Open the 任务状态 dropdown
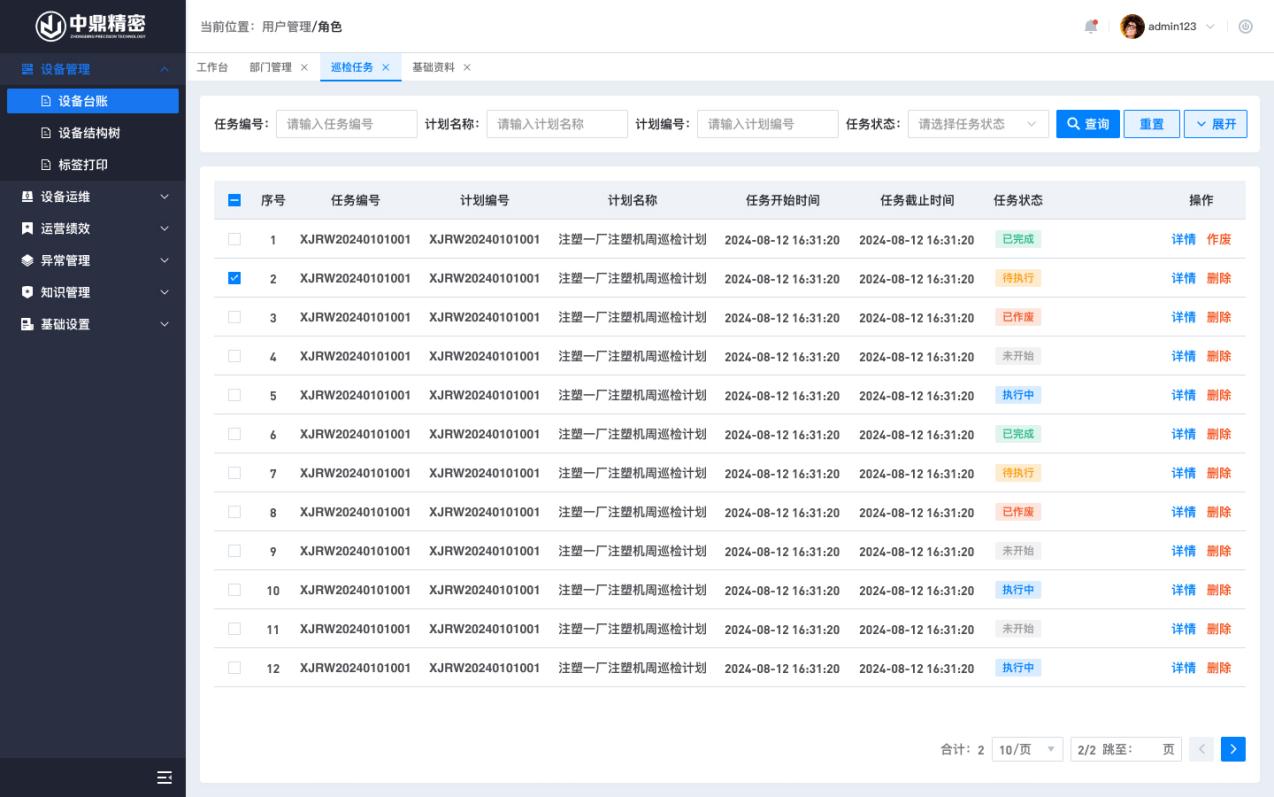 click(x=977, y=124)
